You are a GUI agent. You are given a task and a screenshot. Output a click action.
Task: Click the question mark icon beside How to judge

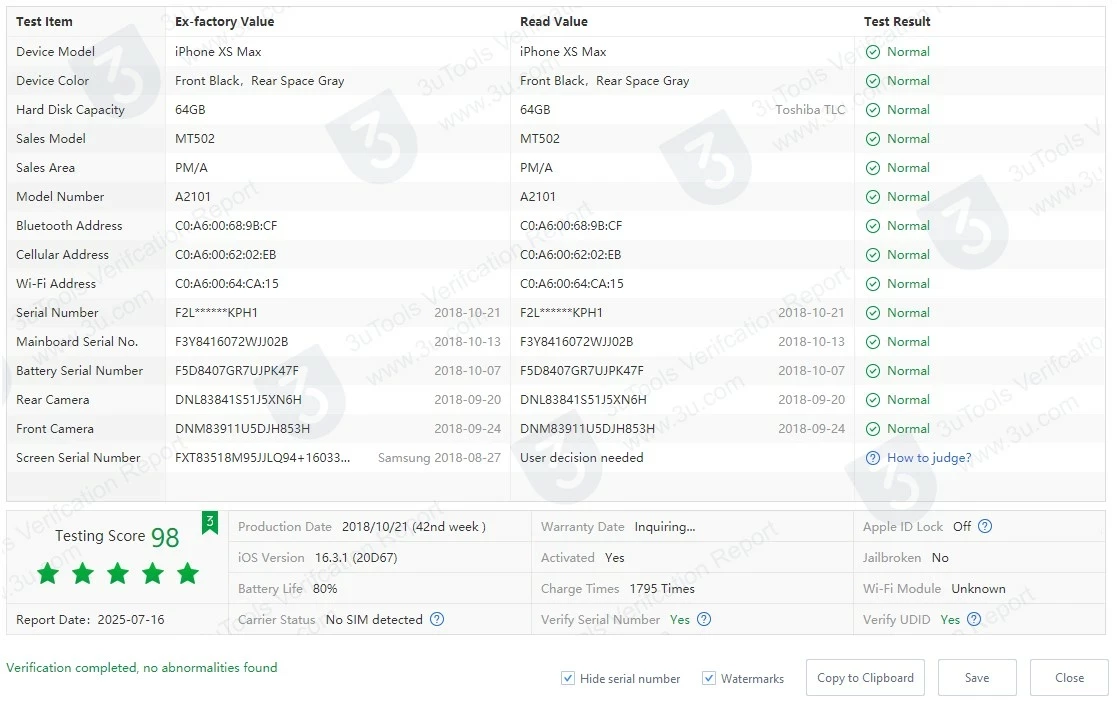[x=873, y=458]
